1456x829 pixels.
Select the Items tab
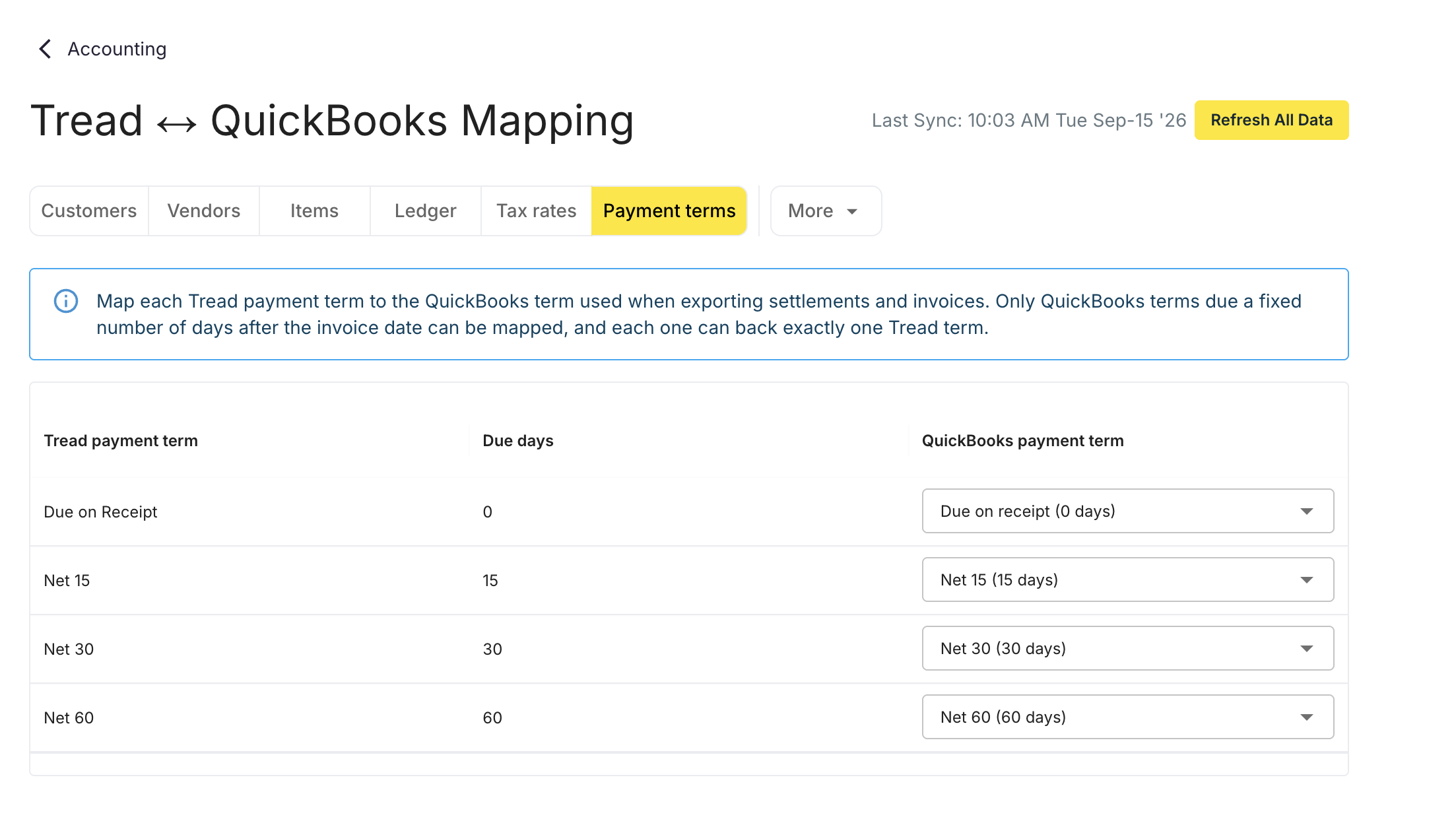tap(315, 211)
